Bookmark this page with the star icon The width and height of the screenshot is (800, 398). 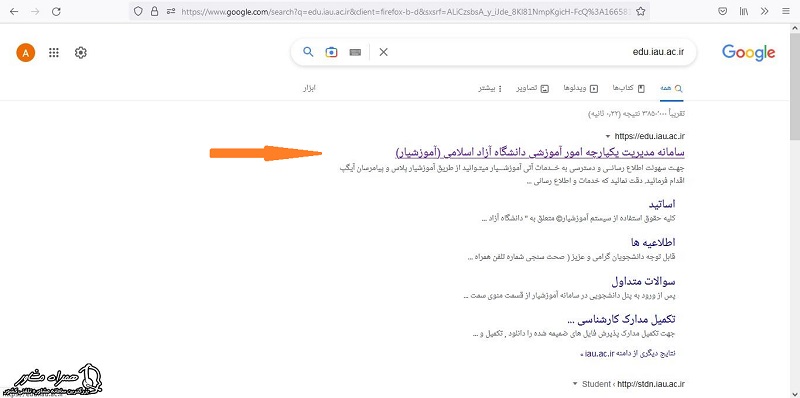coord(641,11)
